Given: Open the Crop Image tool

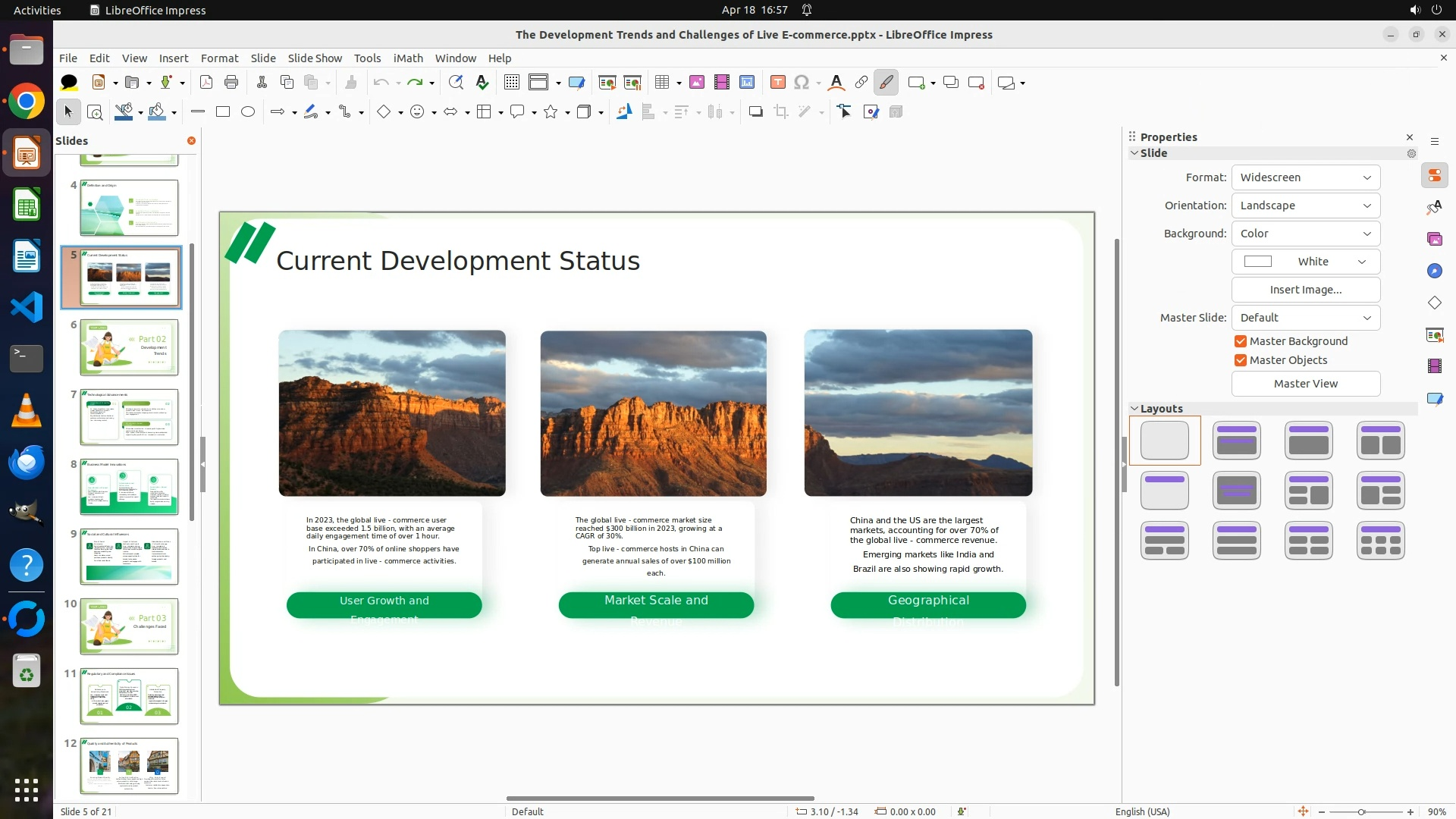Looking at the screenshot, I should point(781,112).
